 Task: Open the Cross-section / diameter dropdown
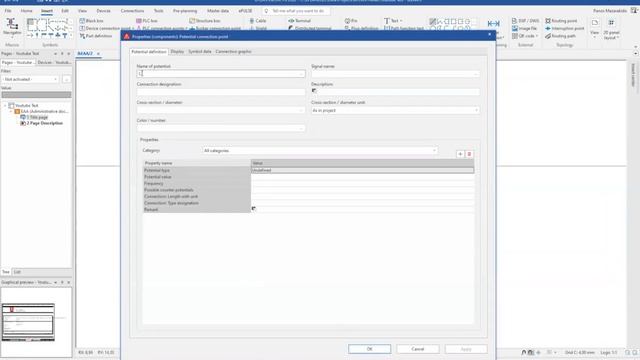tap(301, 110)
